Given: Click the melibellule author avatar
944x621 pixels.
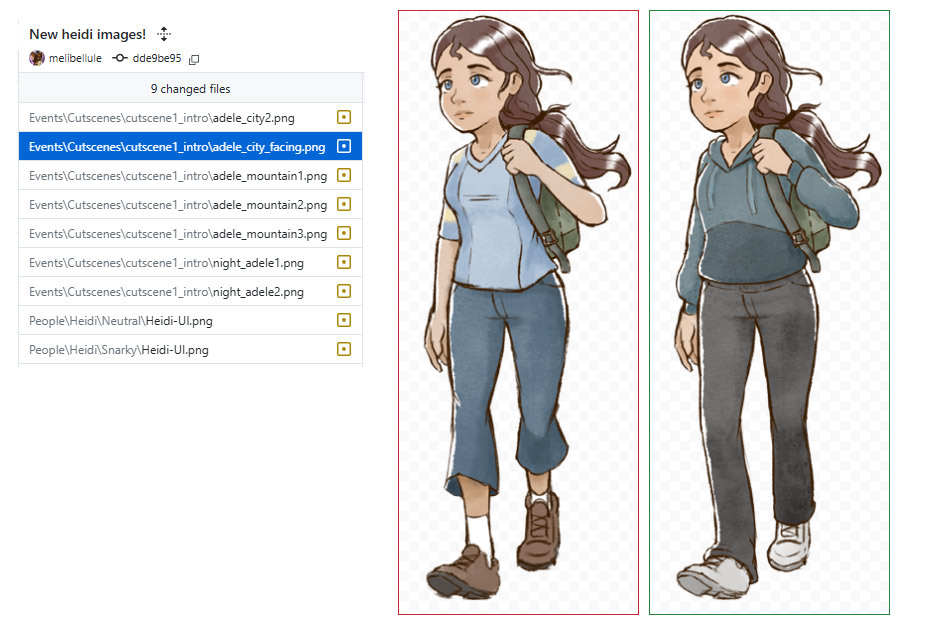Looking at the screenshot, I should tap(37, 58).
